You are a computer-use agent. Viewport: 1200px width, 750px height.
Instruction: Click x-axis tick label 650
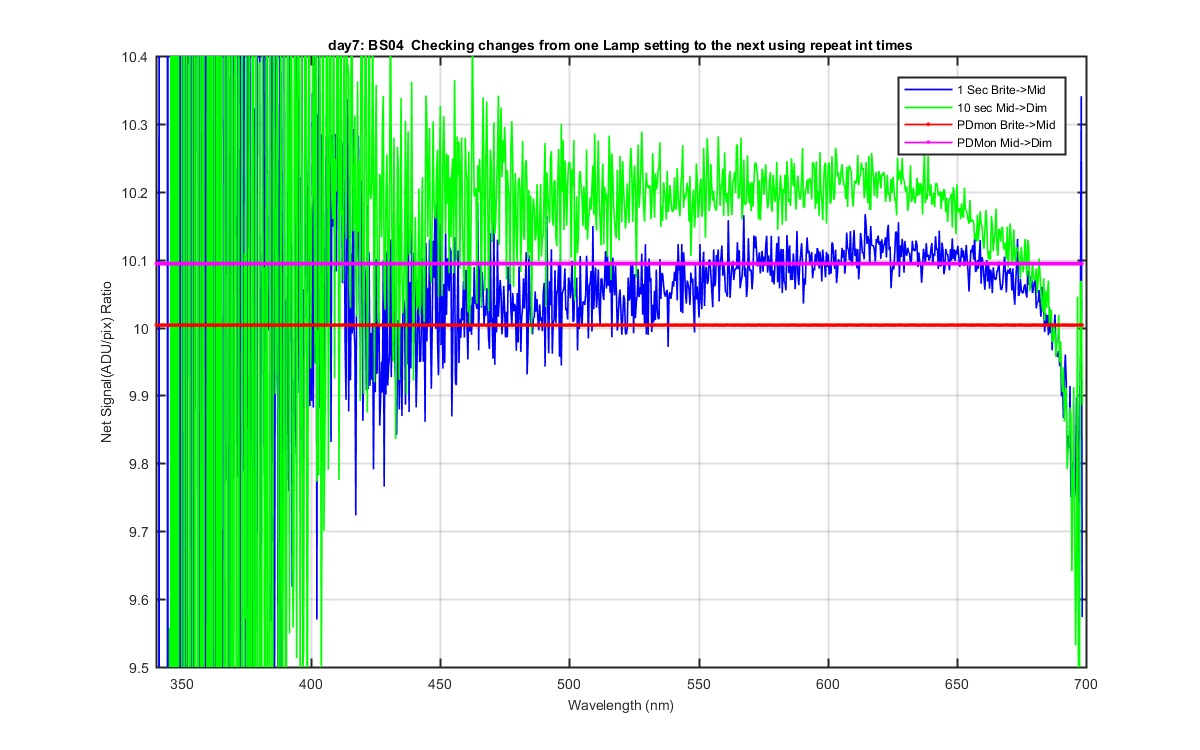click(x=957, y=683)
